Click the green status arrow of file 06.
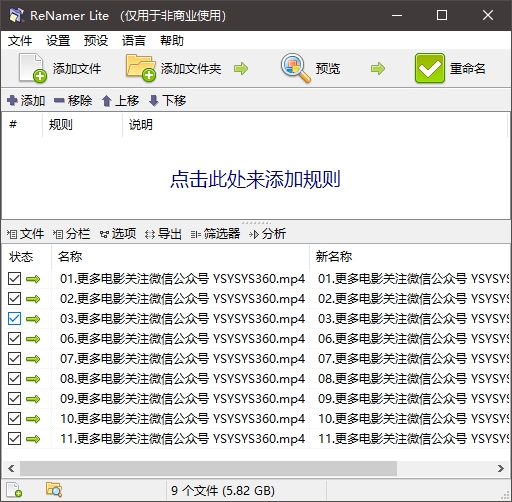 (33, 339)
